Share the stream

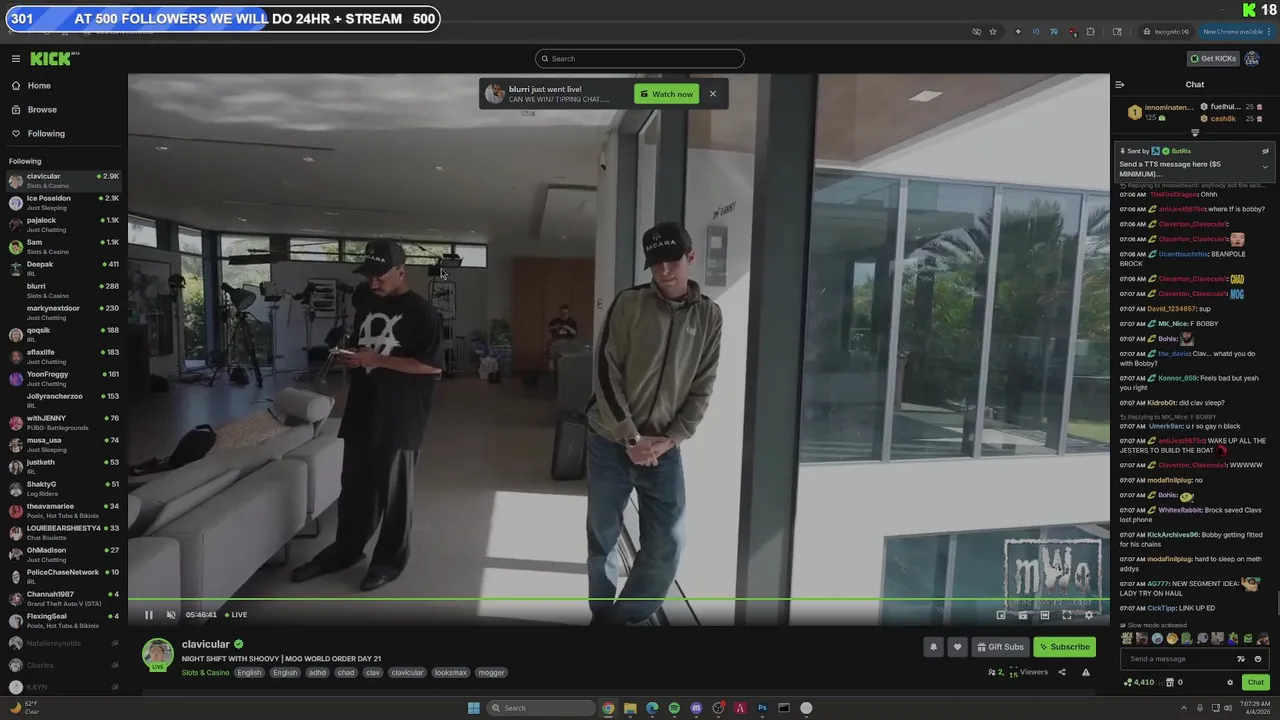click(1062, 673)
